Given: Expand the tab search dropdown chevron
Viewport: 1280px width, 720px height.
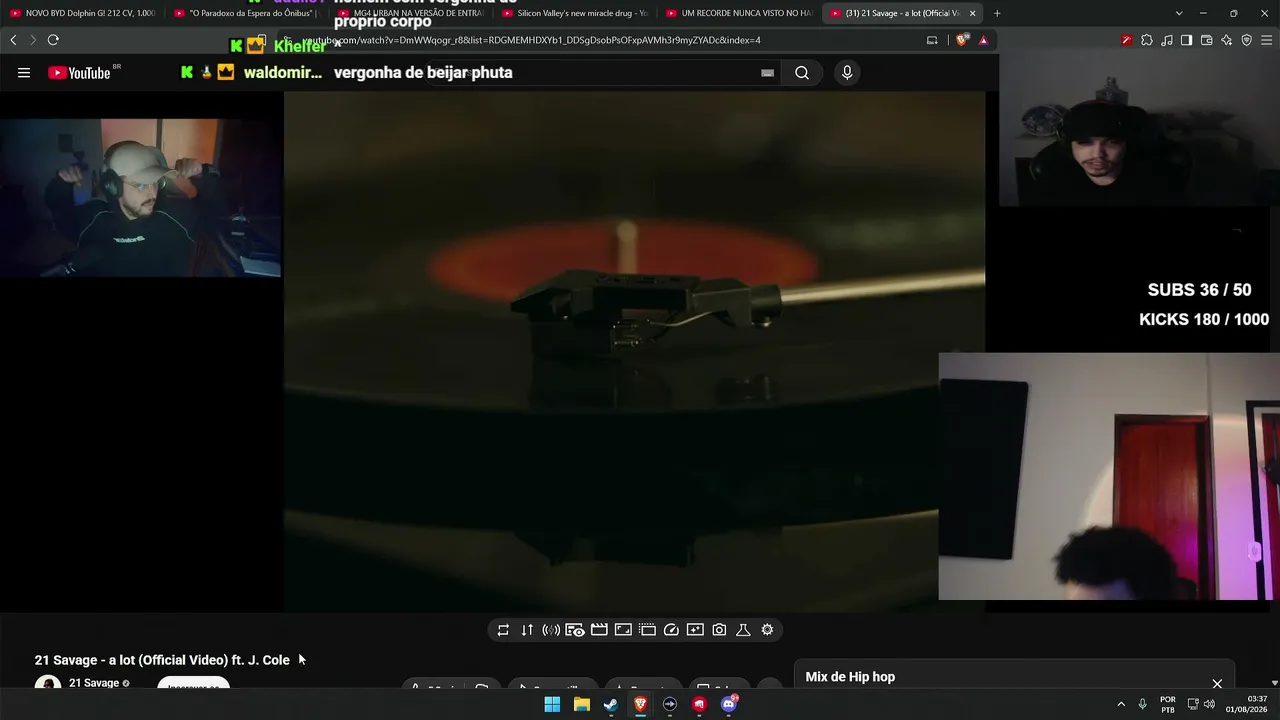Looking at the screenshot, I should pyautogui.click(x=1179, y=13).
